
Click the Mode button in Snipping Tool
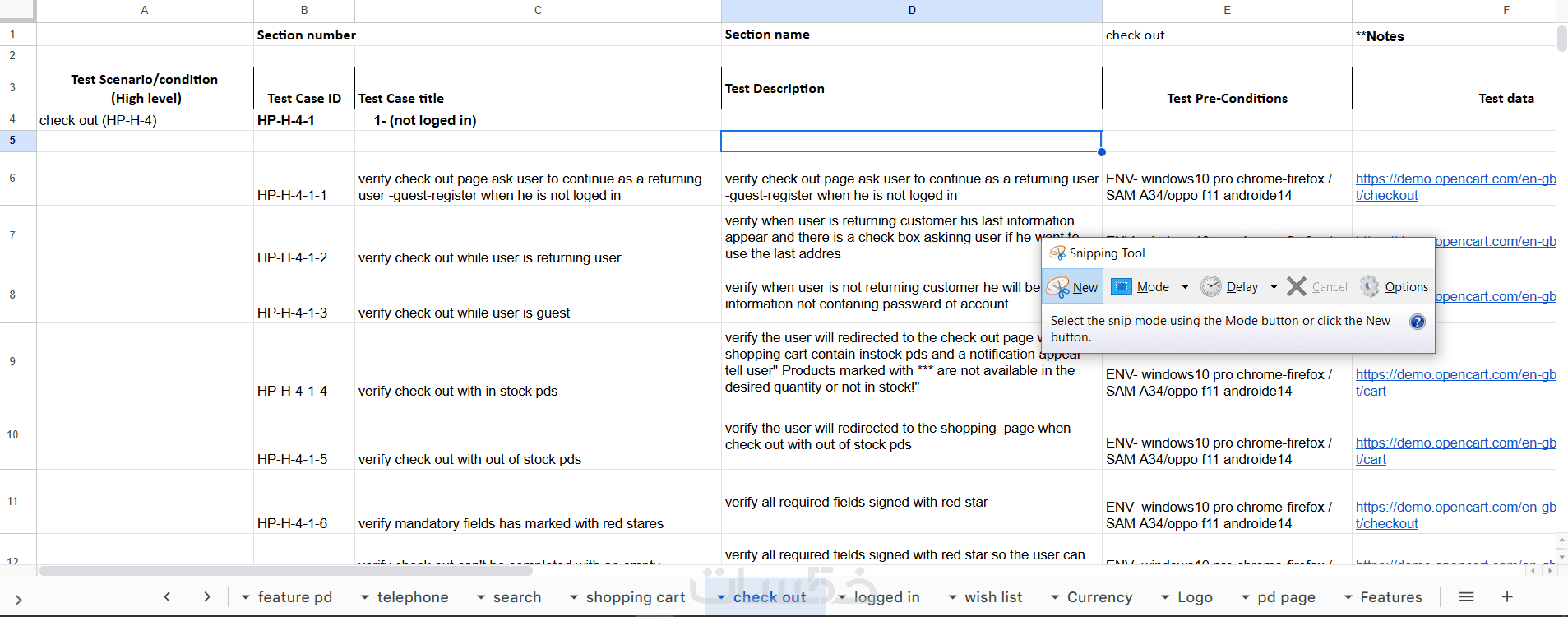pos(1140,286)
